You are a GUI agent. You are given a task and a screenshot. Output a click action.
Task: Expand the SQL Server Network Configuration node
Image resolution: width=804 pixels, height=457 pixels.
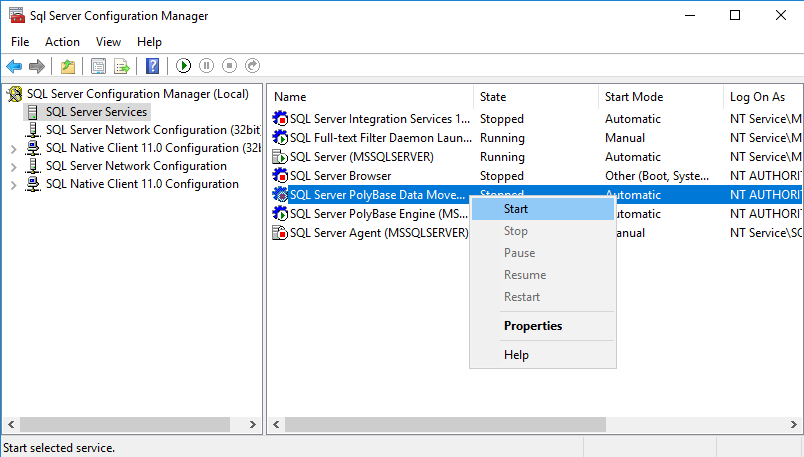[x=14, y=167]
